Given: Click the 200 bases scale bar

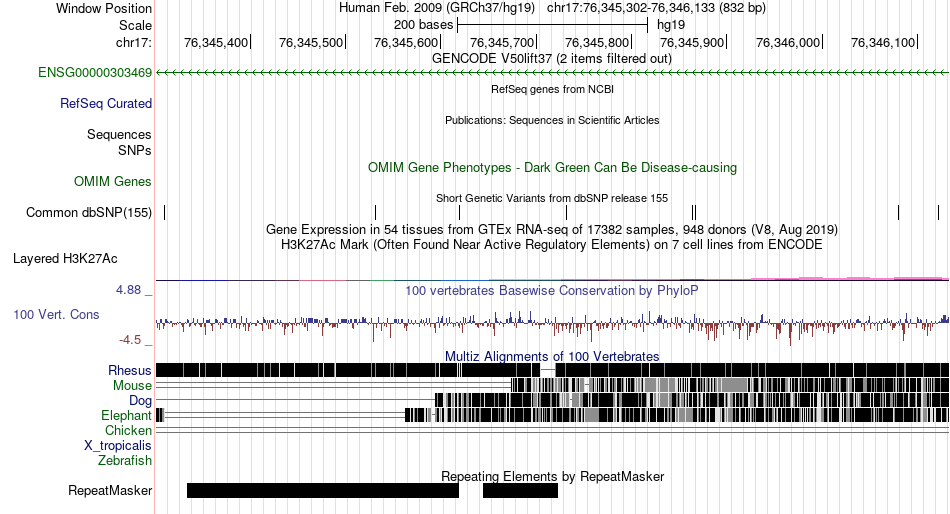Looking at the screenshot, I should coord(553,25).
